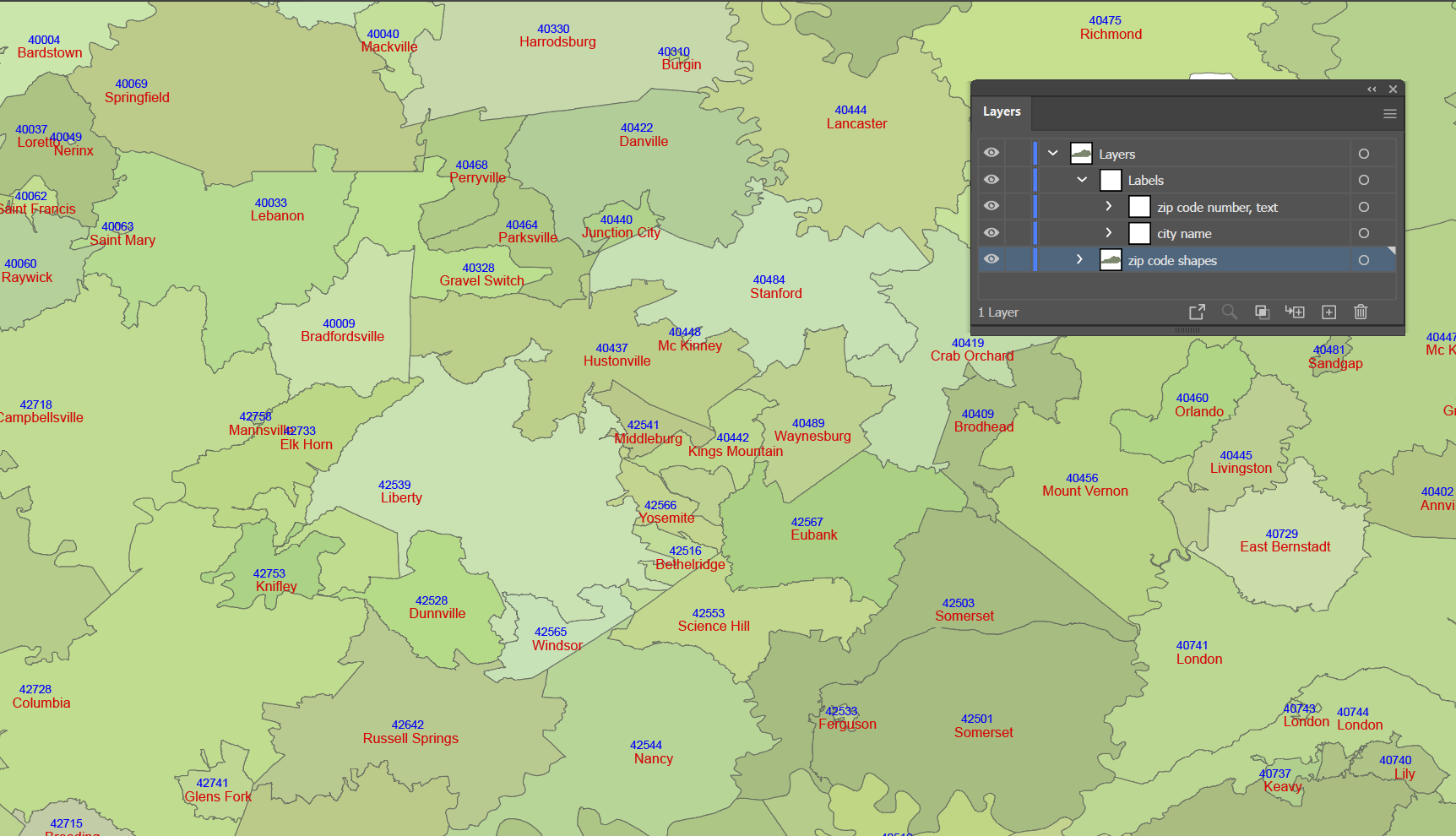The image size is (1456, 836).
Task: Click the Somerset label under 42501
Action: click(x=984, y=733)
